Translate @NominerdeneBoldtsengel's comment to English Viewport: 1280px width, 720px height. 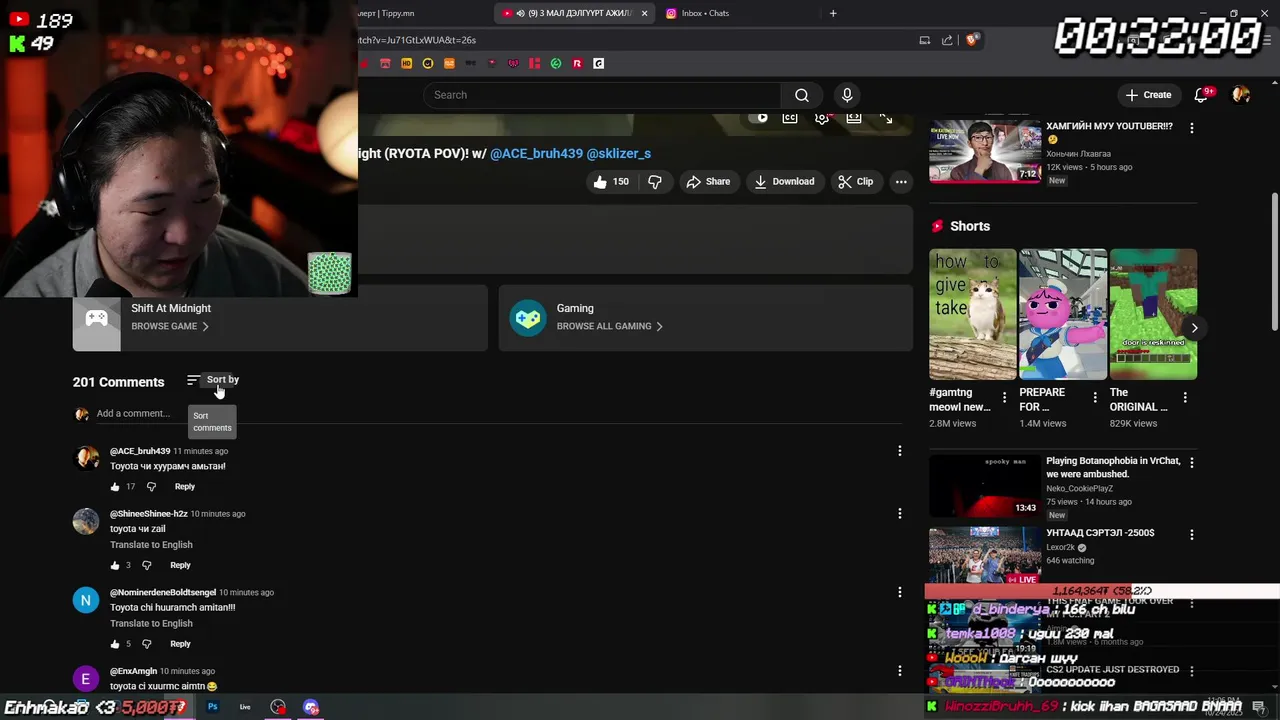click(151, 624)
